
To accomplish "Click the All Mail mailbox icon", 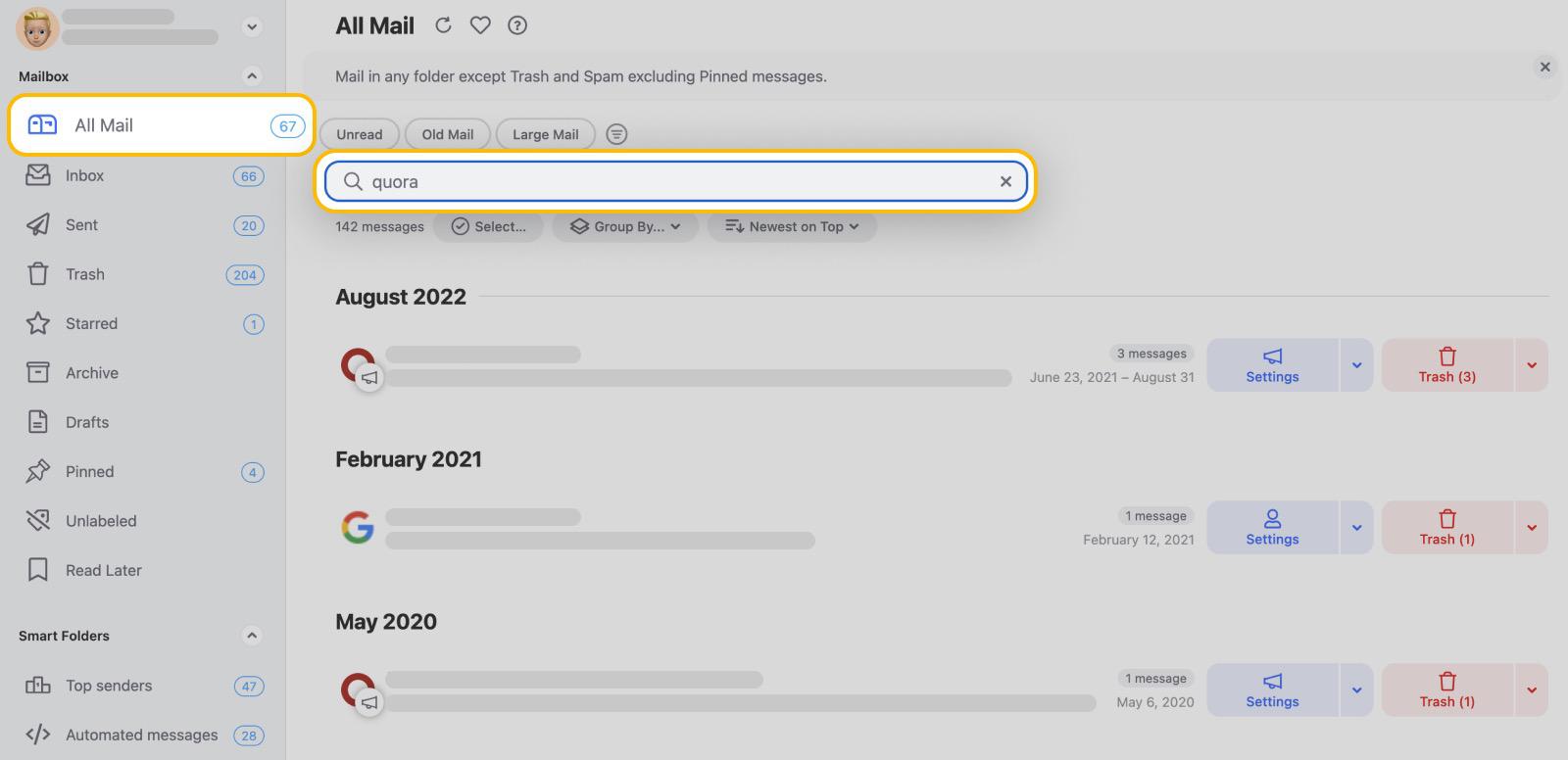I will [x=42, y=125].
